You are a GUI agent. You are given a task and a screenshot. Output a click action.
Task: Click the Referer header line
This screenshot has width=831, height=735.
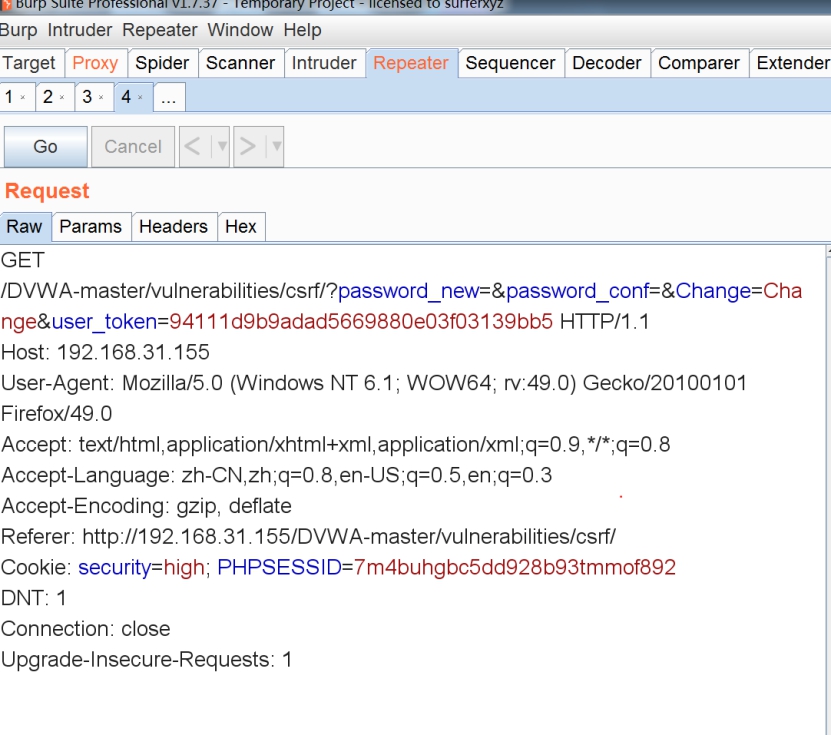click(308, 537)
